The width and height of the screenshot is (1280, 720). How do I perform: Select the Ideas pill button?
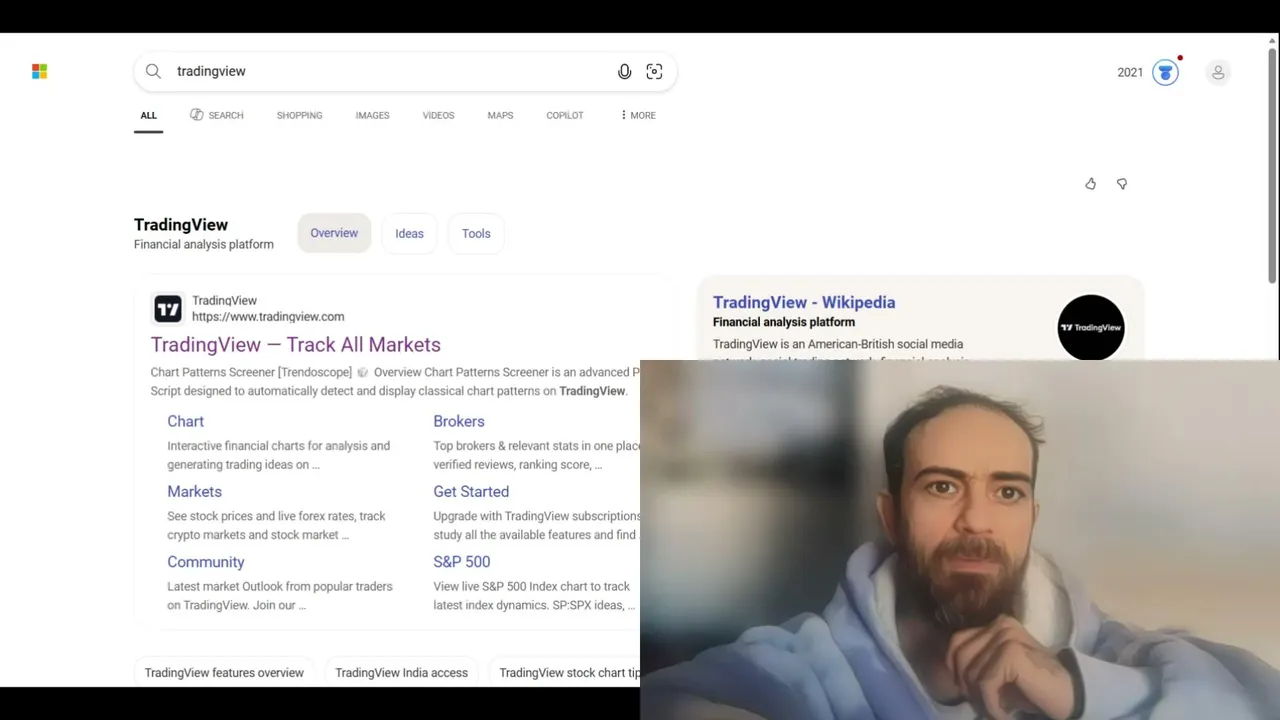[409, 233]
